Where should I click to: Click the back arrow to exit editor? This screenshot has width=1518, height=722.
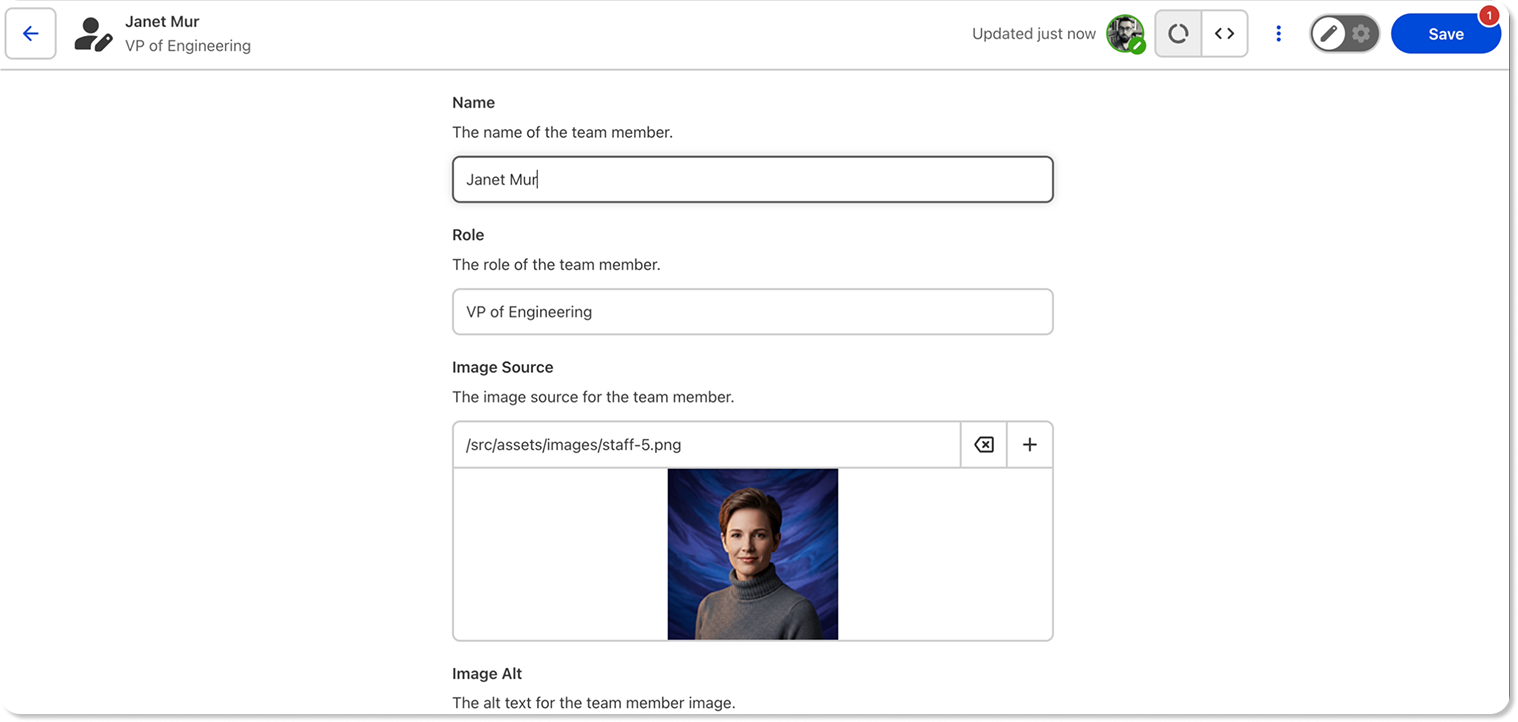click(30, 33)
